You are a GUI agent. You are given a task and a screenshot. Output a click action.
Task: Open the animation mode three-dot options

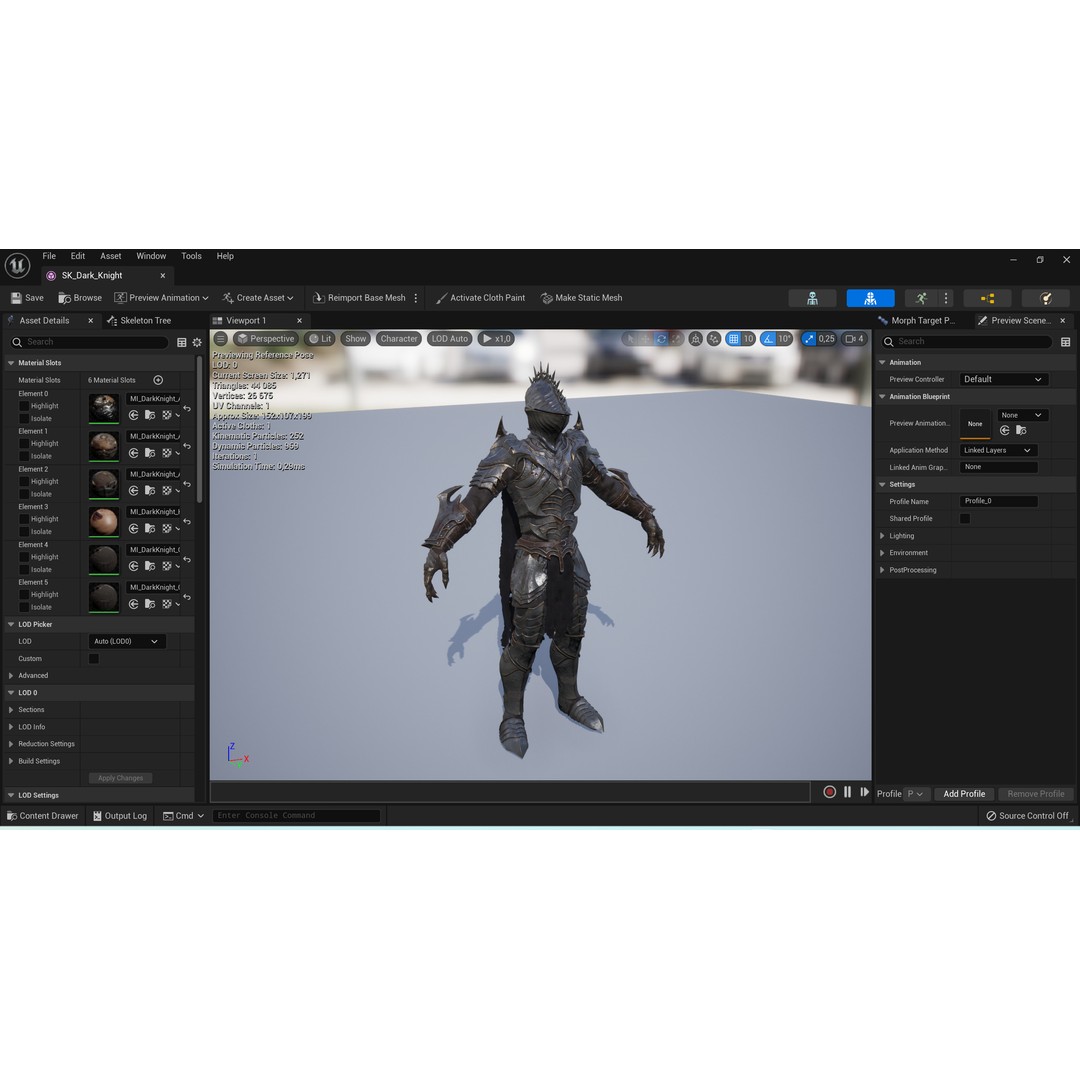(x=946, y=298)
